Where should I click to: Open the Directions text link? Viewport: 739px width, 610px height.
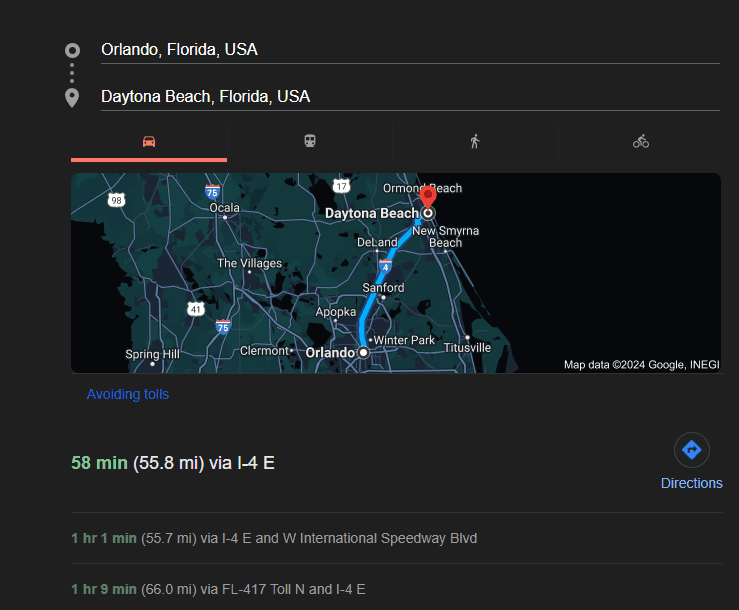(691, 483)
